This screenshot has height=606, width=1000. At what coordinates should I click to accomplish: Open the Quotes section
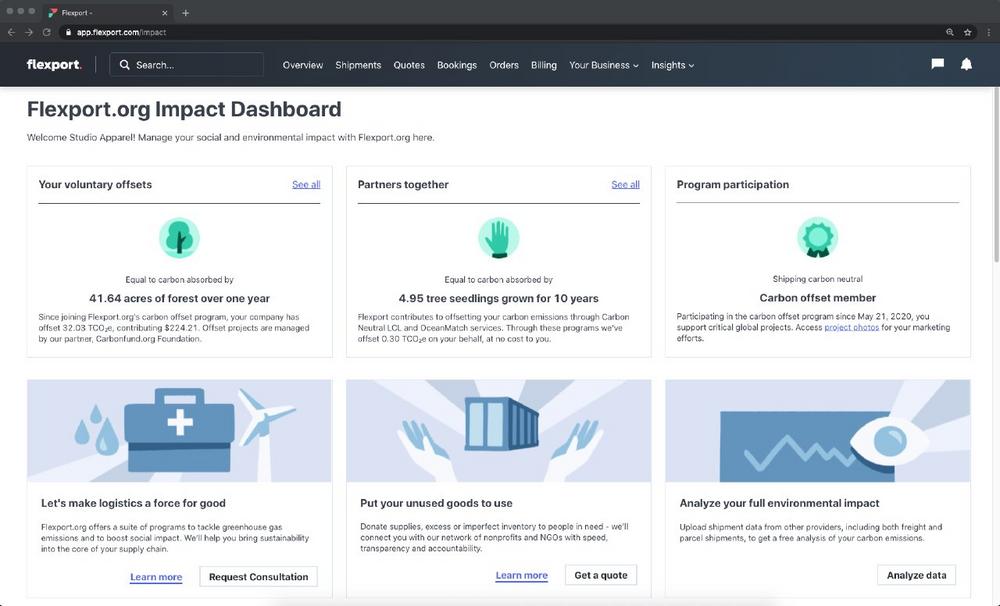[x=409, y=65]
